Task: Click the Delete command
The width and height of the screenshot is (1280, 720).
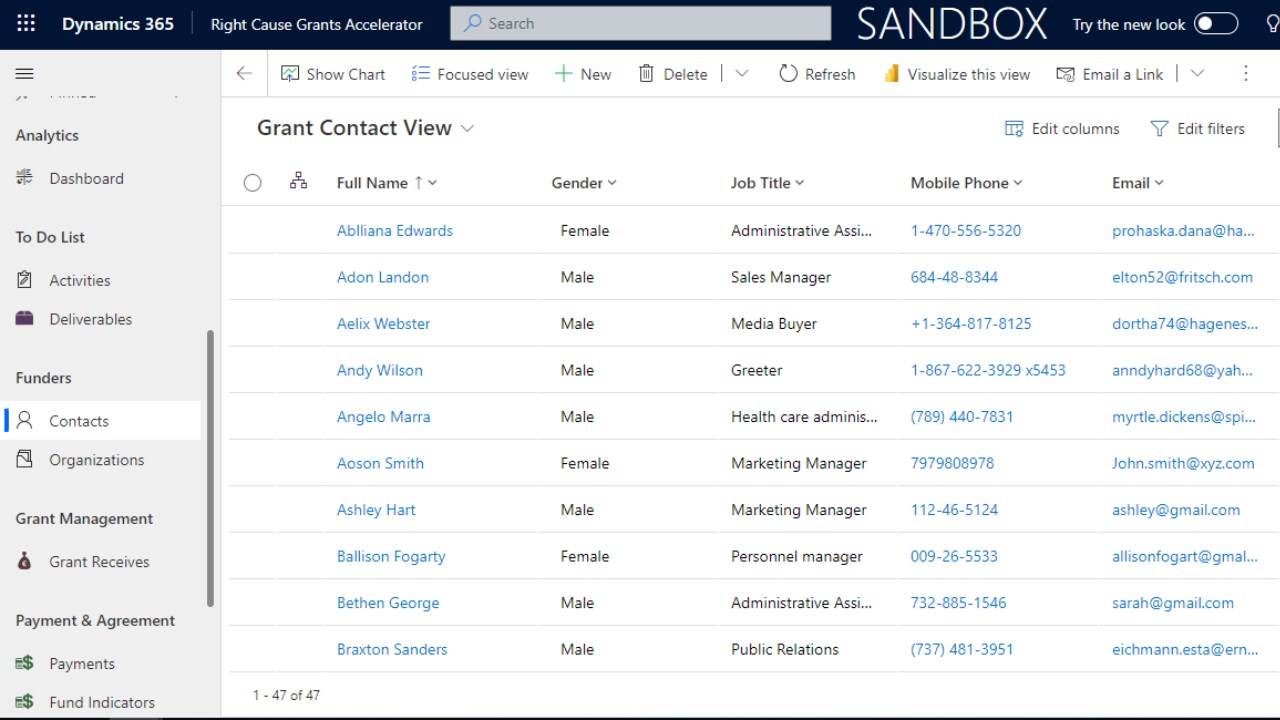Action: tap(673, 74)
